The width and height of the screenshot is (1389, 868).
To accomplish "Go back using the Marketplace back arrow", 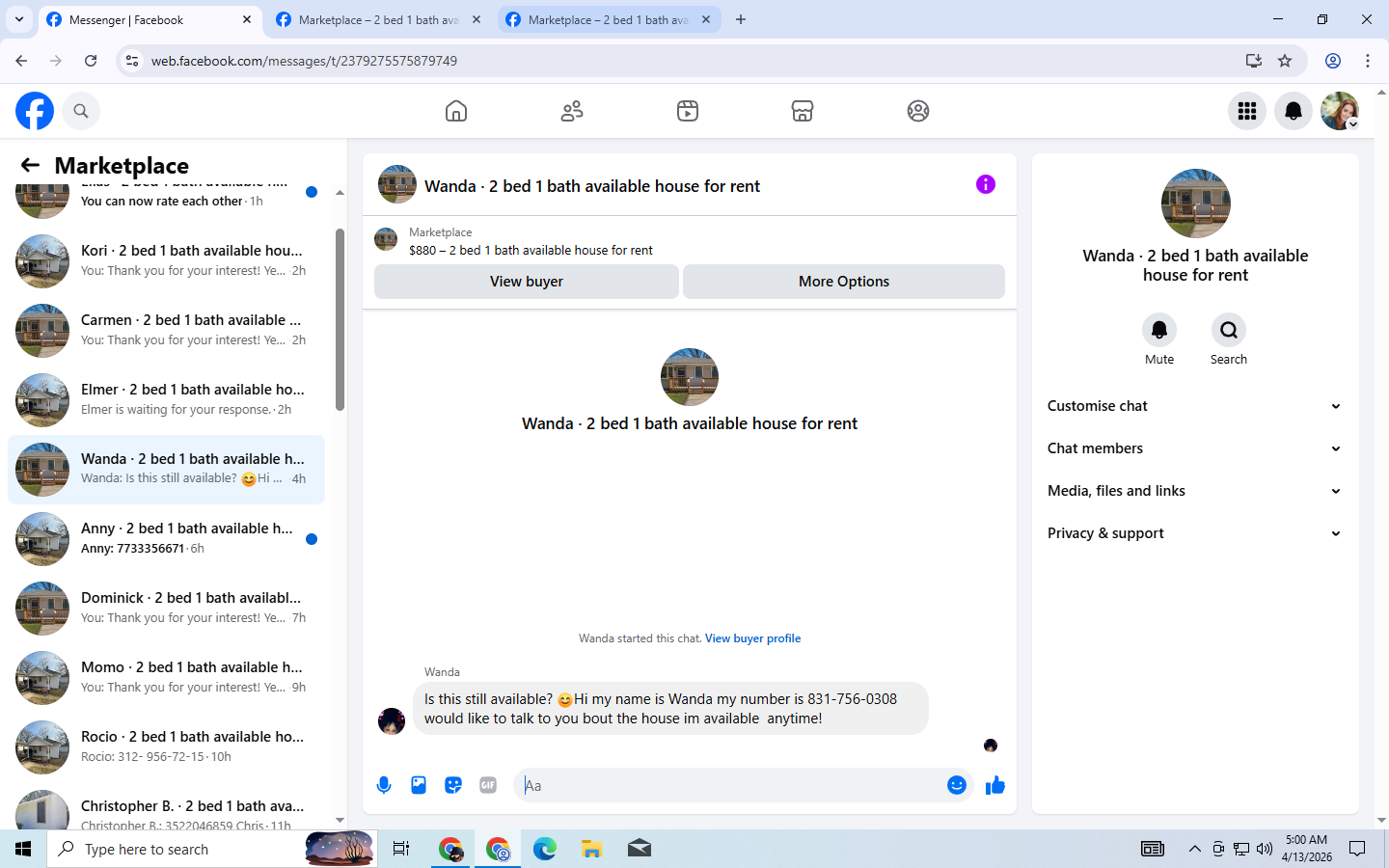I will pos(30,165).
